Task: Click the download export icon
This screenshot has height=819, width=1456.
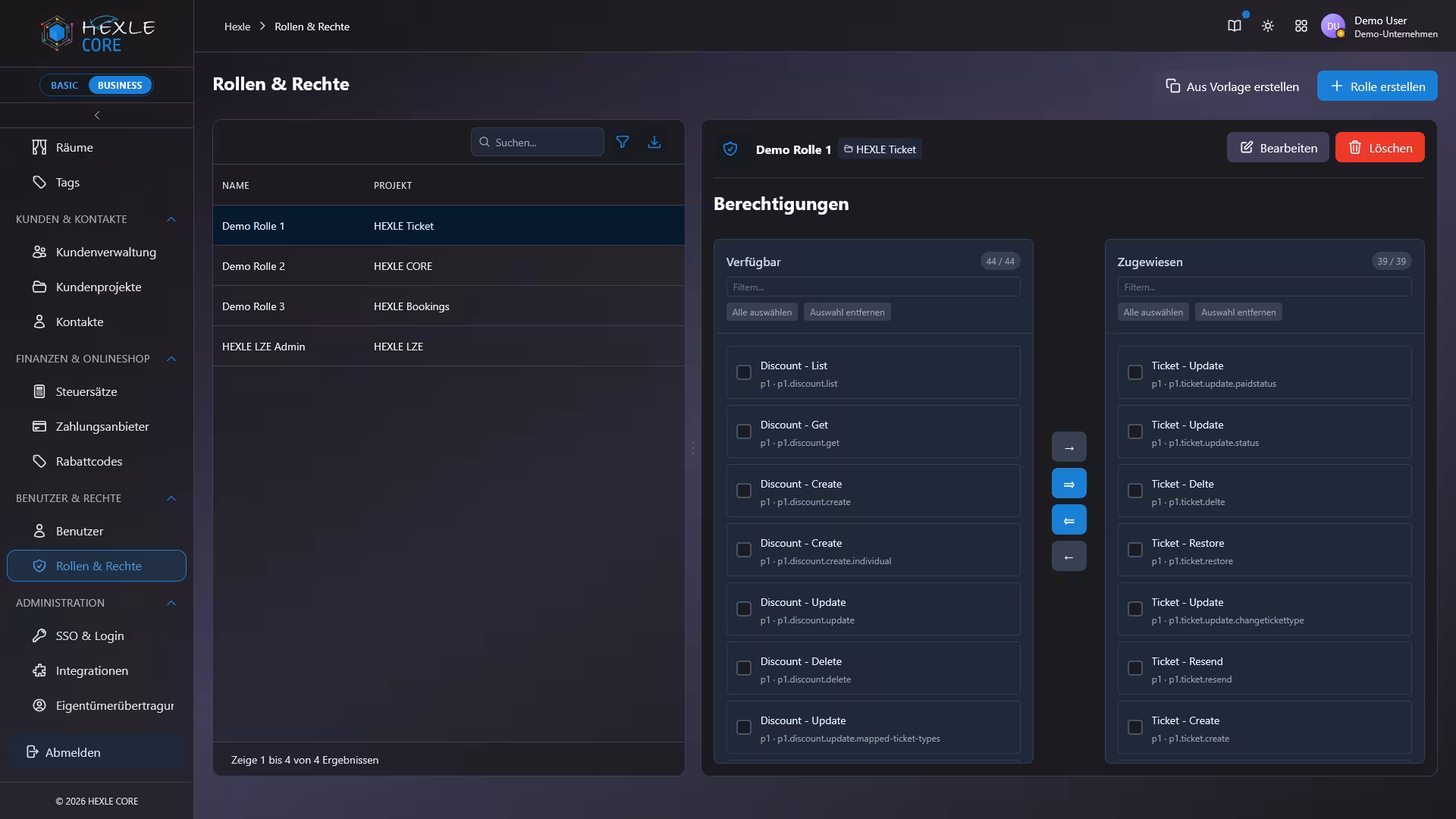Action: click(x=654, y=142)
